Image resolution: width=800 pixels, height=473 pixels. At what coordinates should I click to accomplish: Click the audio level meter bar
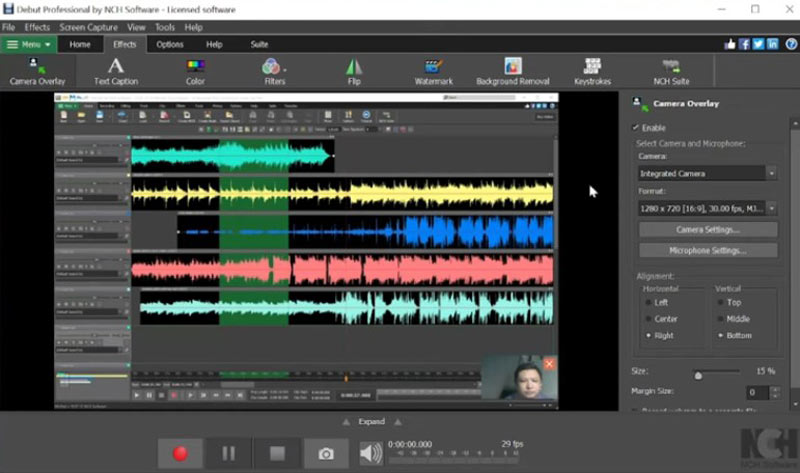coord(454,460)
